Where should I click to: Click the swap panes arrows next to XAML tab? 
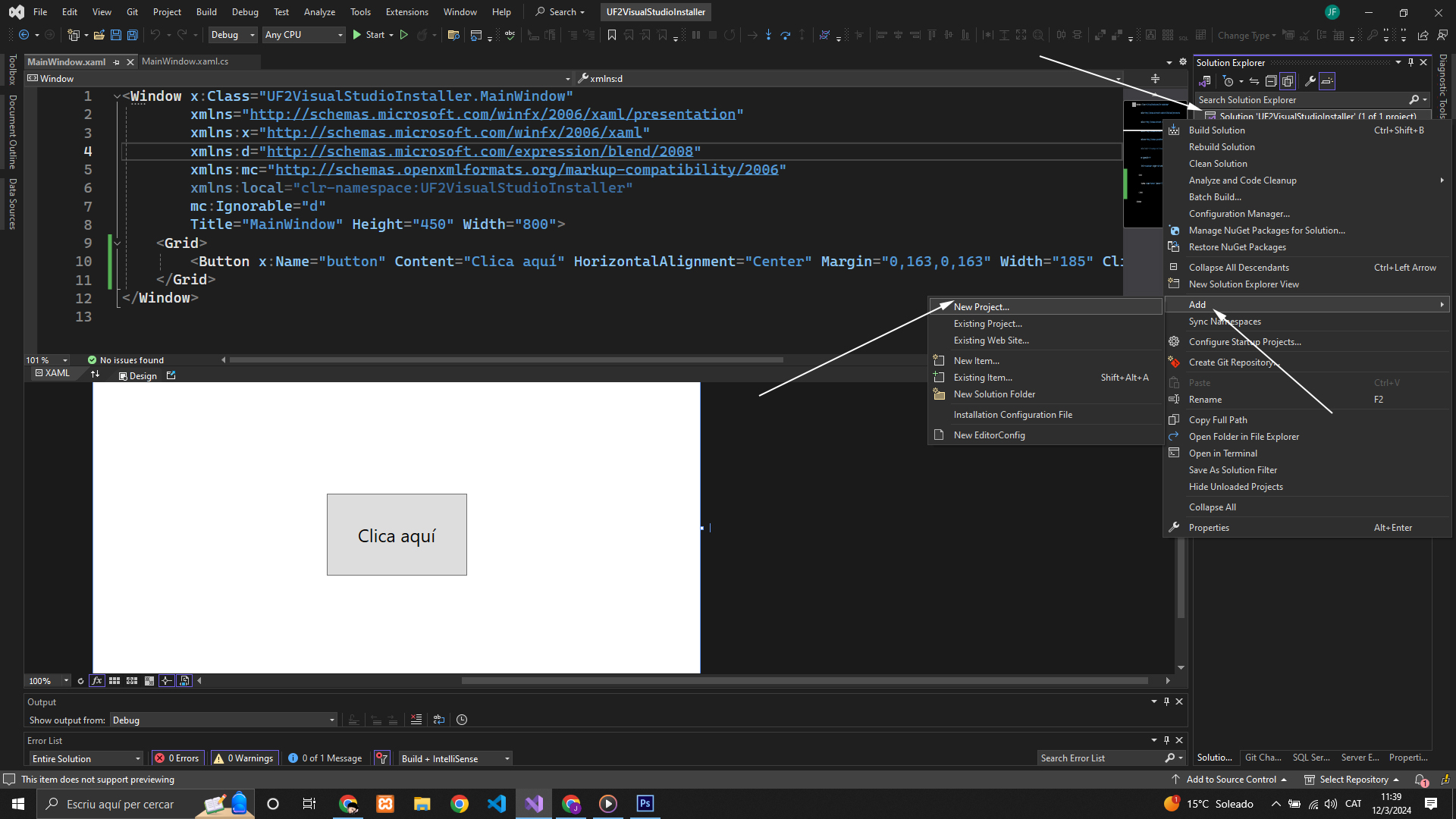[x=95, y=375]
